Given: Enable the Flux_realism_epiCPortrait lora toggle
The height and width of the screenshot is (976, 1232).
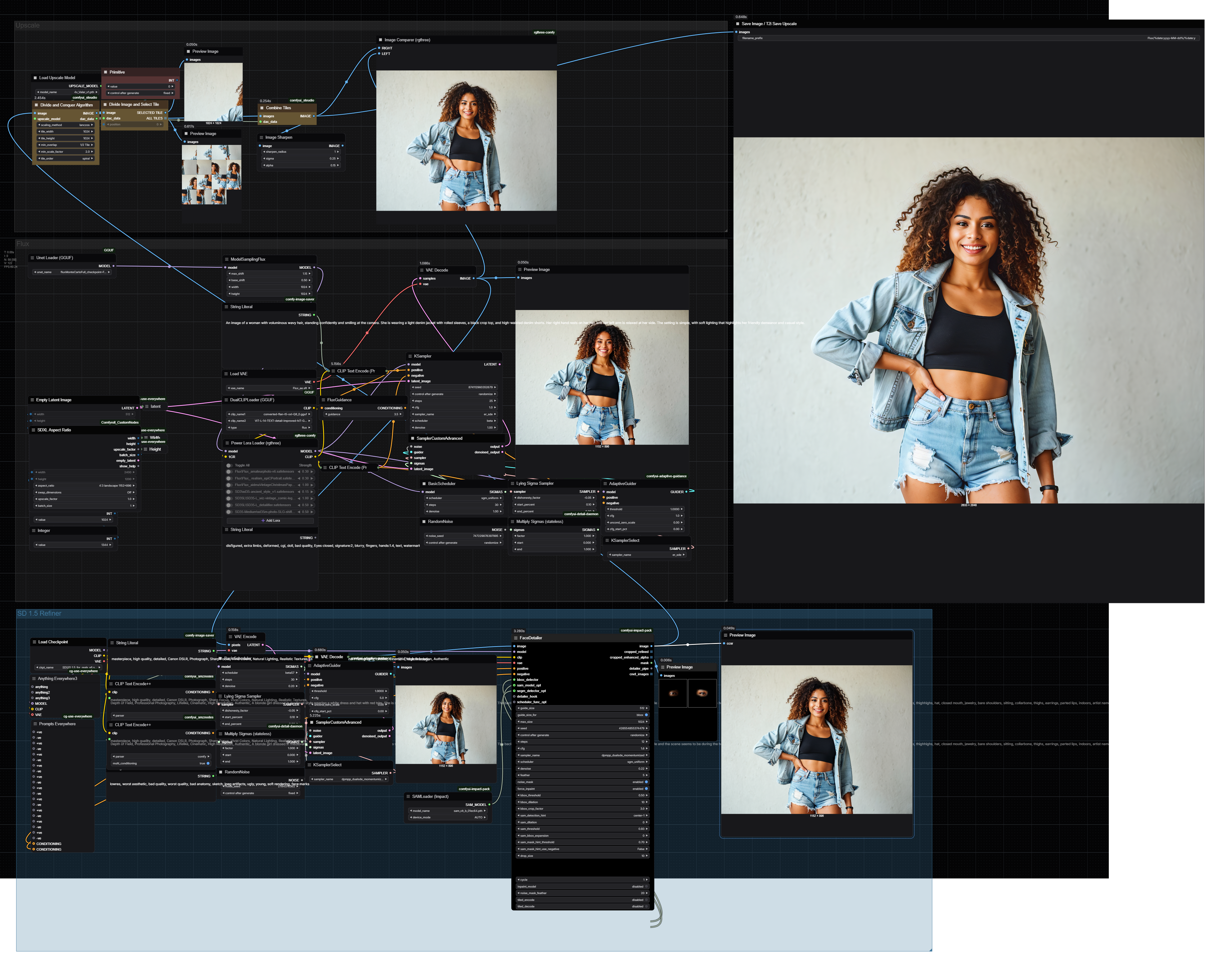Looking at the screenshot, I should pyautogui.click(x=229, y=478).
